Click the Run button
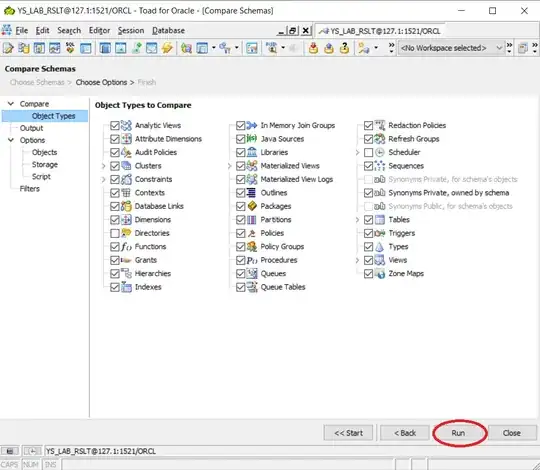Screen dimensions: 540x470 [x=458, y=433]
